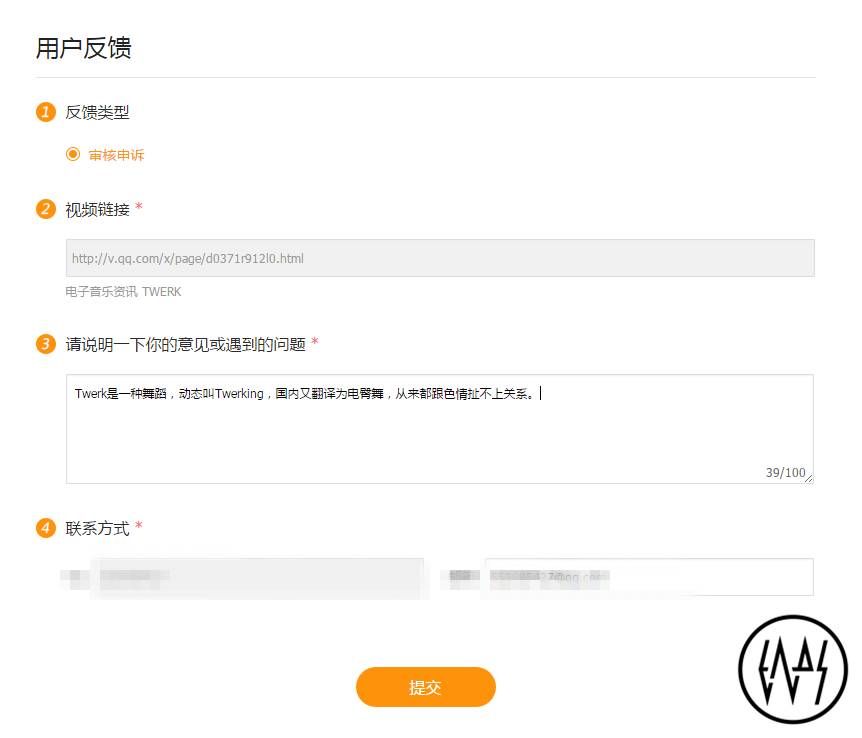The height and width of the screenshot is (738, 862).
Task: Select the 审核申诉 radio button
Action: click(73, 155)
